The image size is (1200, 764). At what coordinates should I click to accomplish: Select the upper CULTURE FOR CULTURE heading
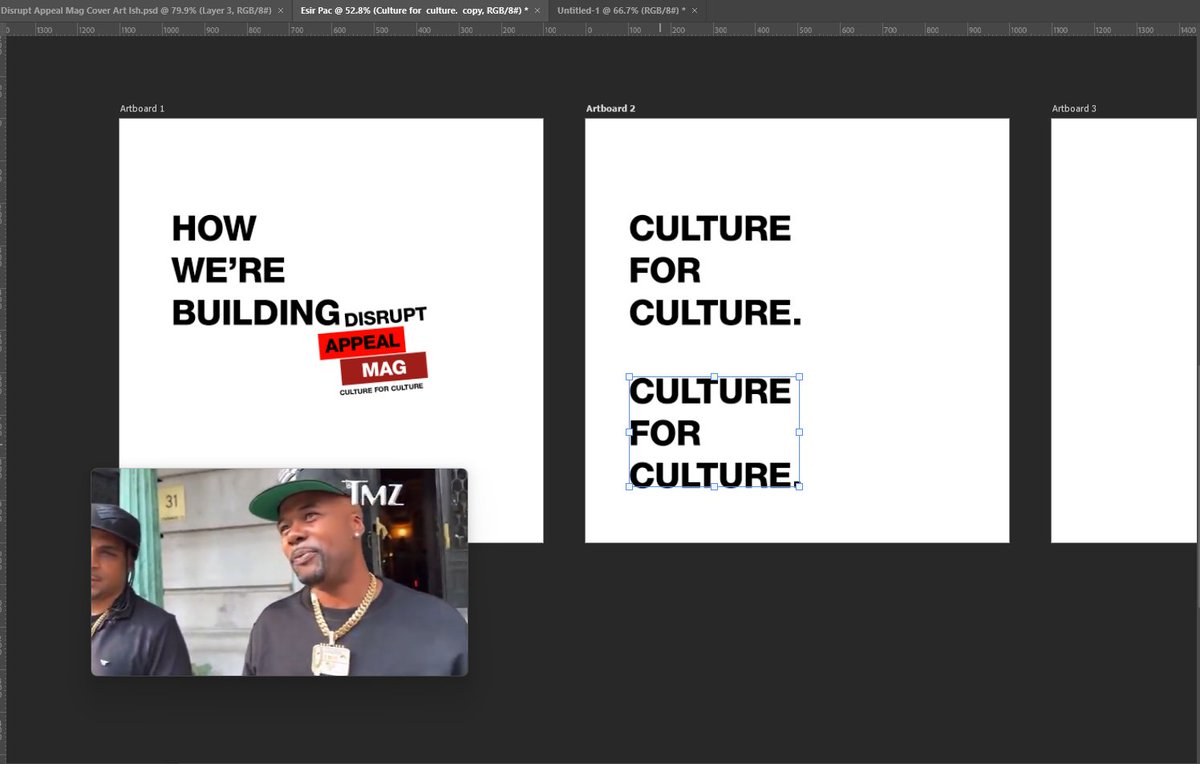(x=710, y=270)
